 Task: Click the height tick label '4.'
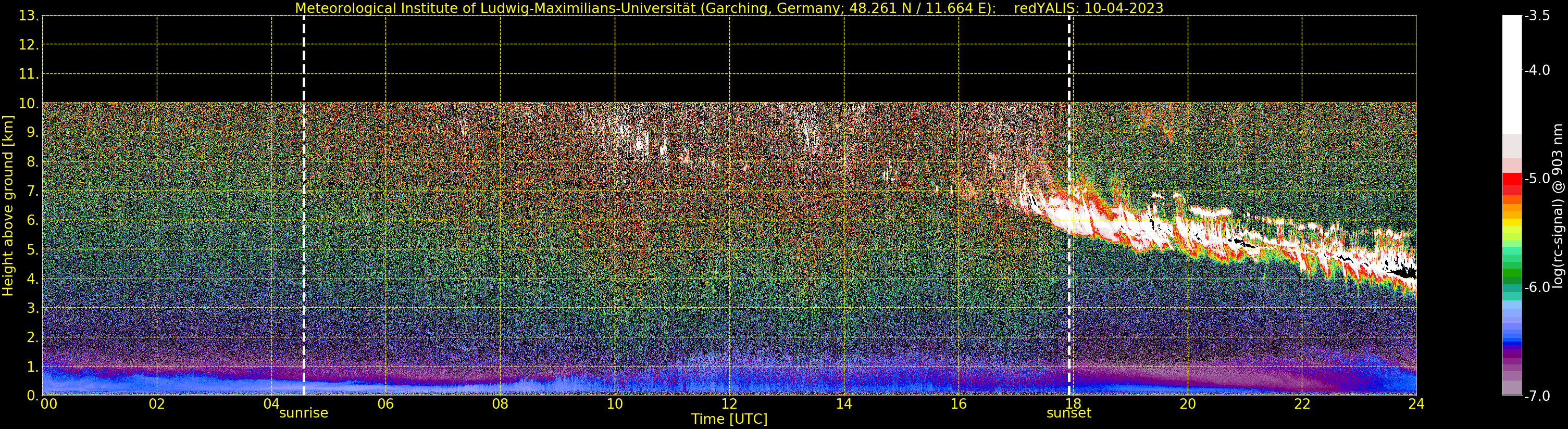33,279
